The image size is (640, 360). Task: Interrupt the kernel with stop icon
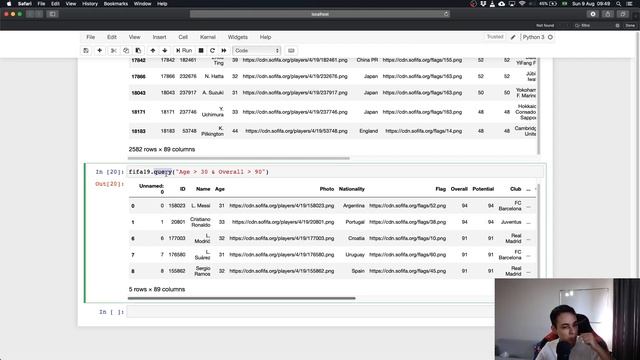201,51
